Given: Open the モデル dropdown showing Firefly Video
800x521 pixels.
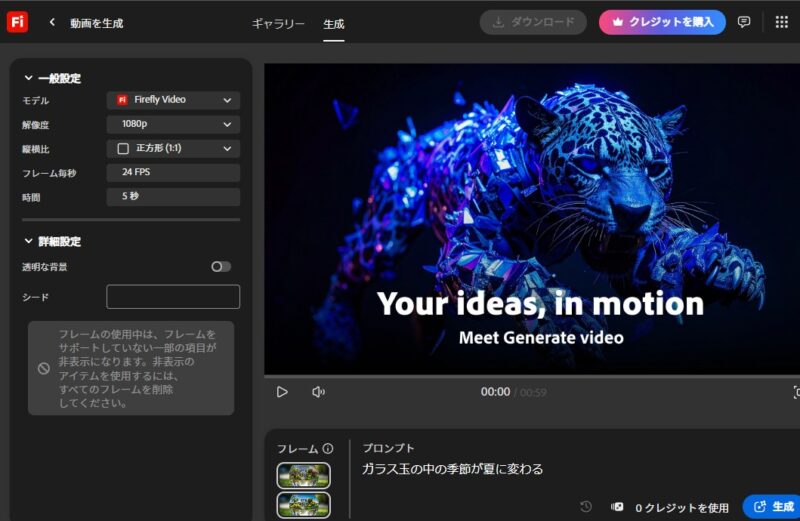Looking at the screenshot, I should tap(173, 100).
